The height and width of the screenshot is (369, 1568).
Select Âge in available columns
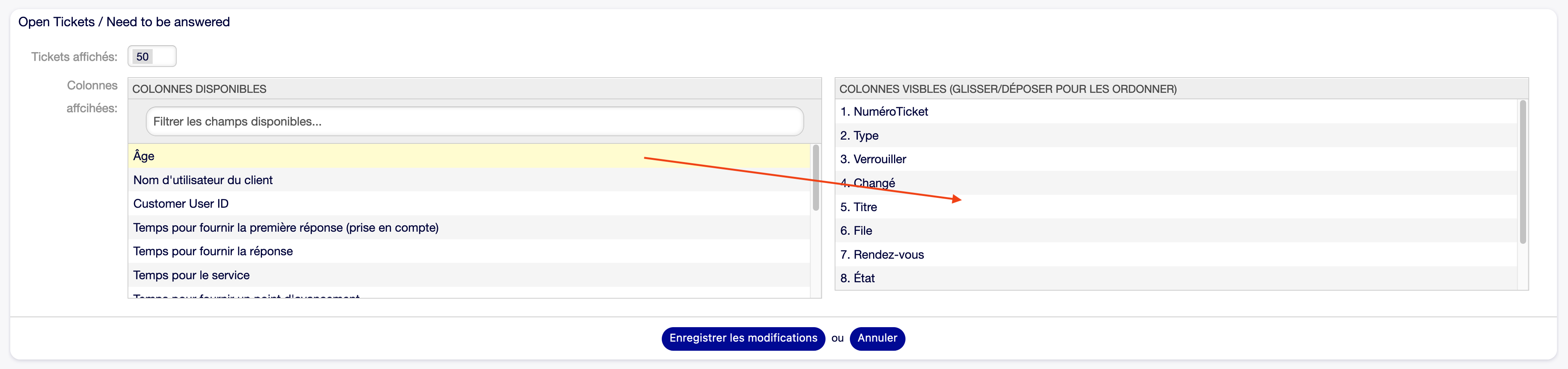pyautogui.click(x=144, y=156)
